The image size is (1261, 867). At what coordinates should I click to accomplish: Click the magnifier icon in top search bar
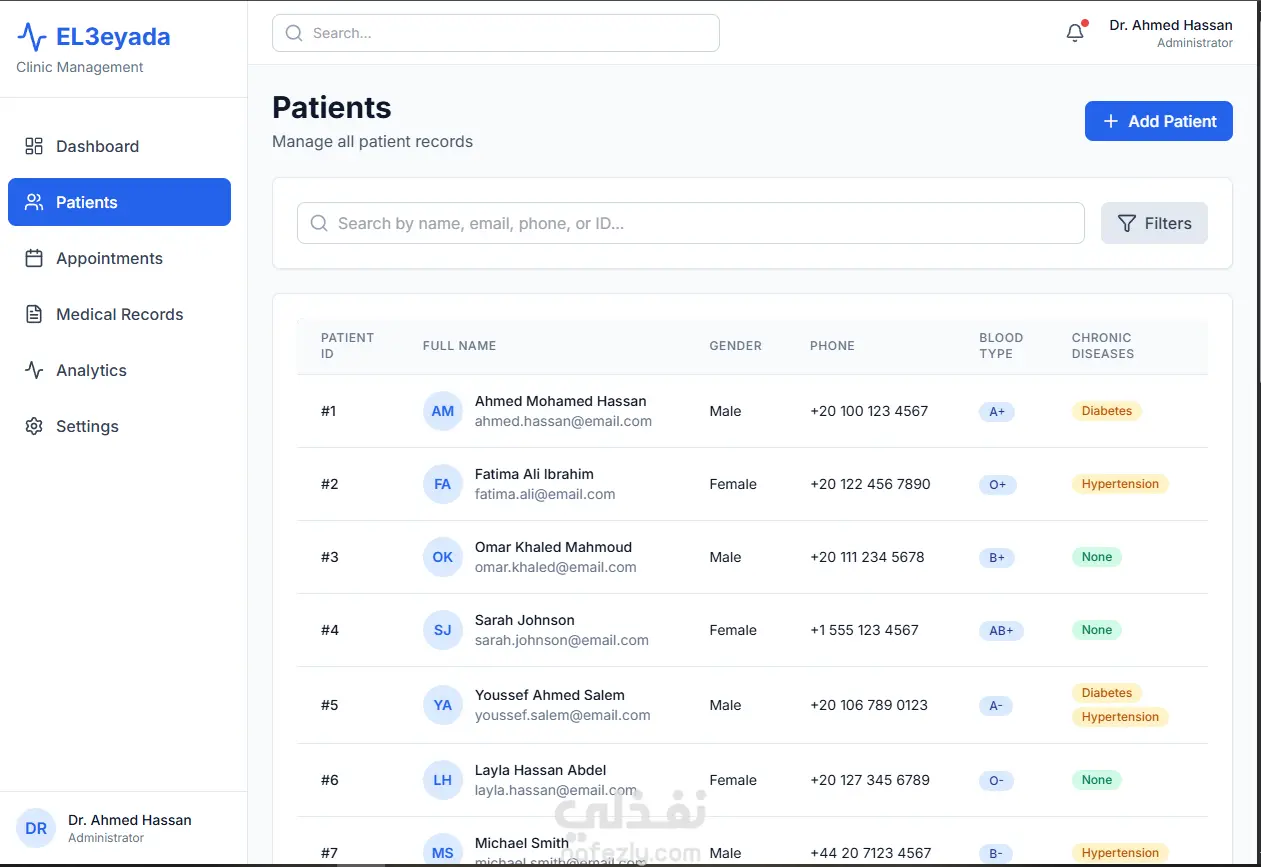[x=294, y=33]
